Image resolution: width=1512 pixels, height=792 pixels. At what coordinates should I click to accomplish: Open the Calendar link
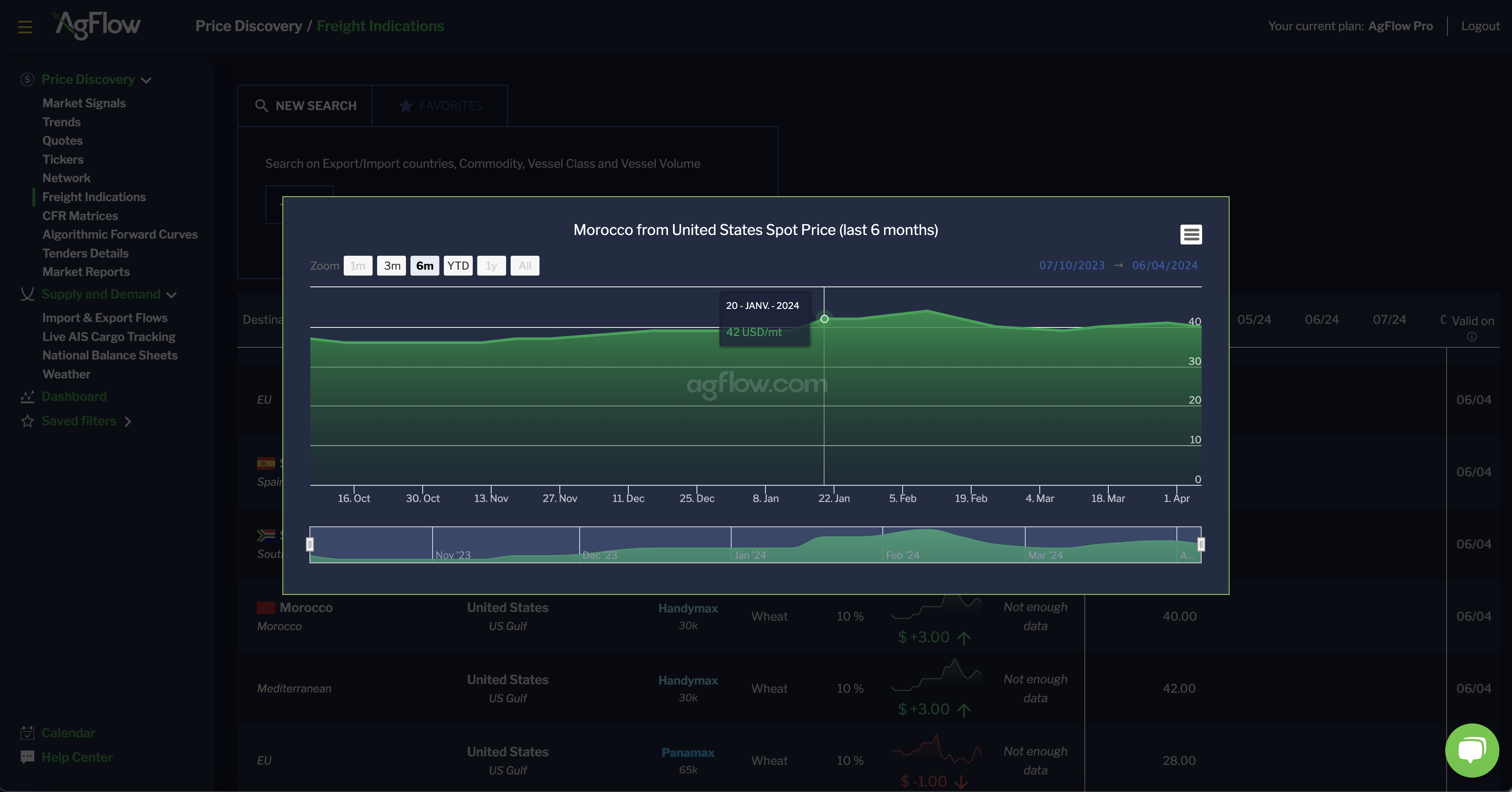click(x=68, y=733)
